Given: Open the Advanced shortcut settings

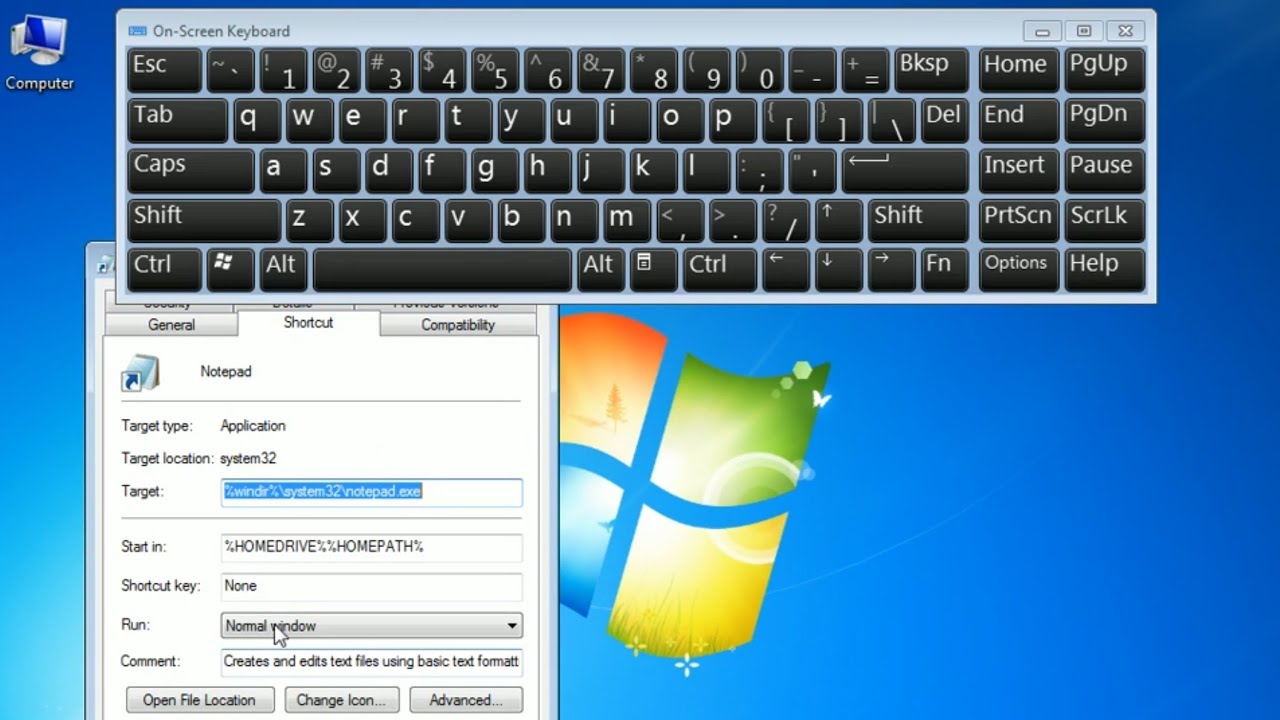Looking at the screenshot, I should pyautogui.click(x=466, y=700).
